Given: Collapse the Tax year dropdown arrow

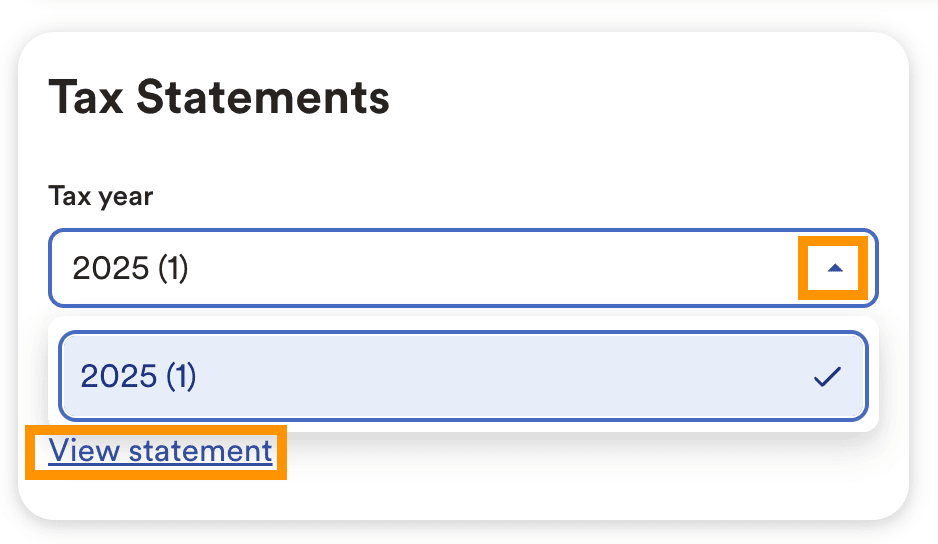Looking at the screenshot, I should point(835,268).
